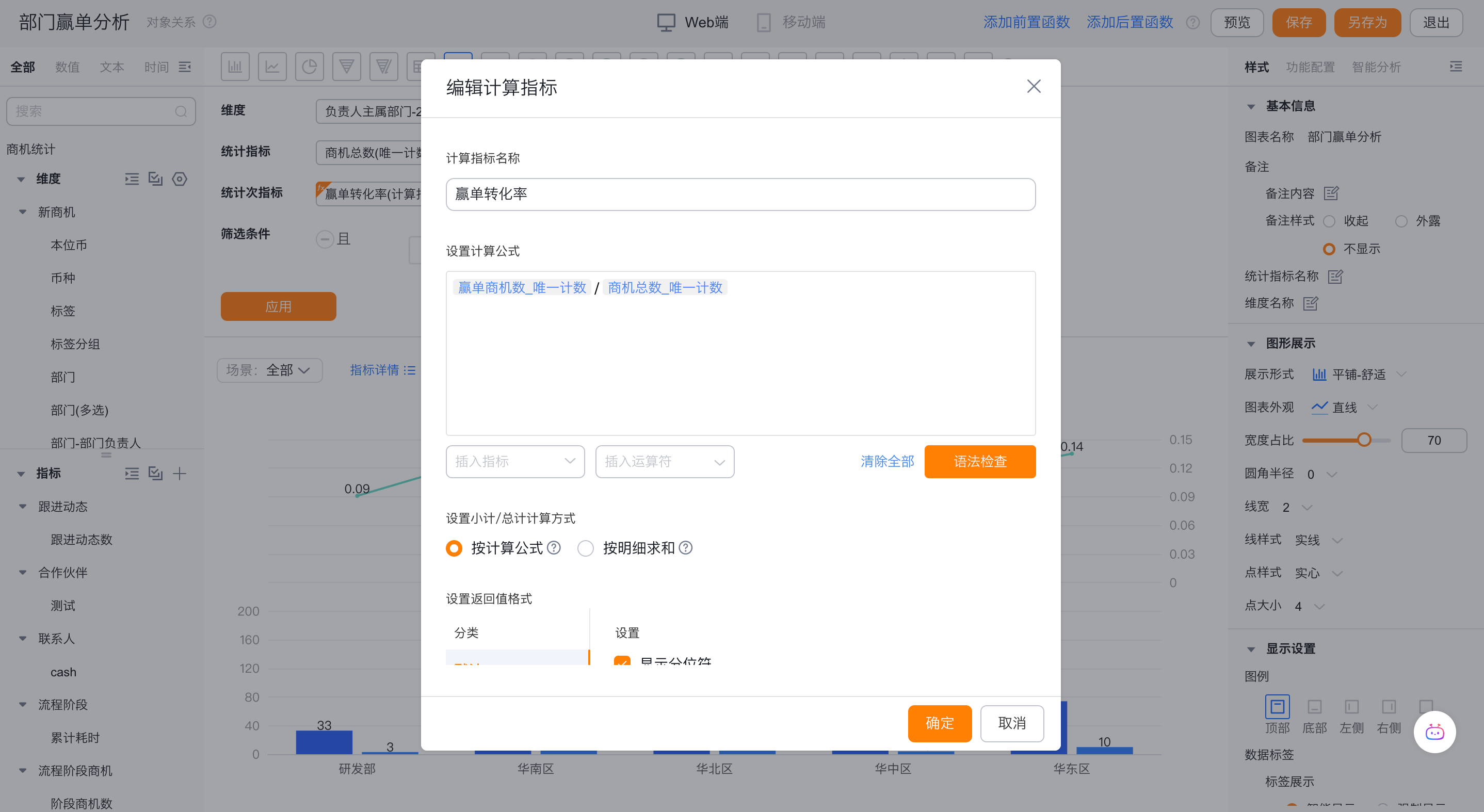Click the 语法检查 button
This screenshot has height=812, width=1484.
click(979, 461)
